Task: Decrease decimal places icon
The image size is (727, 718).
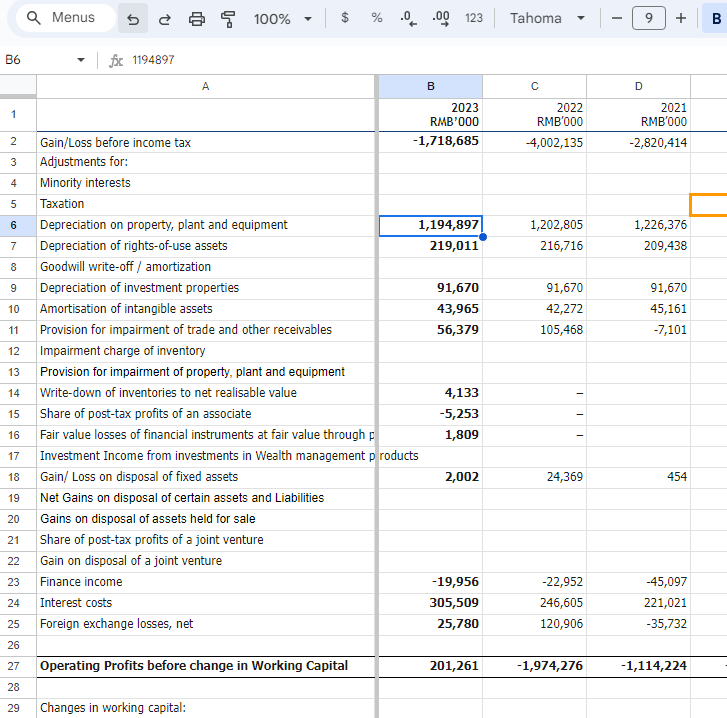Action: tap(408, 18)
